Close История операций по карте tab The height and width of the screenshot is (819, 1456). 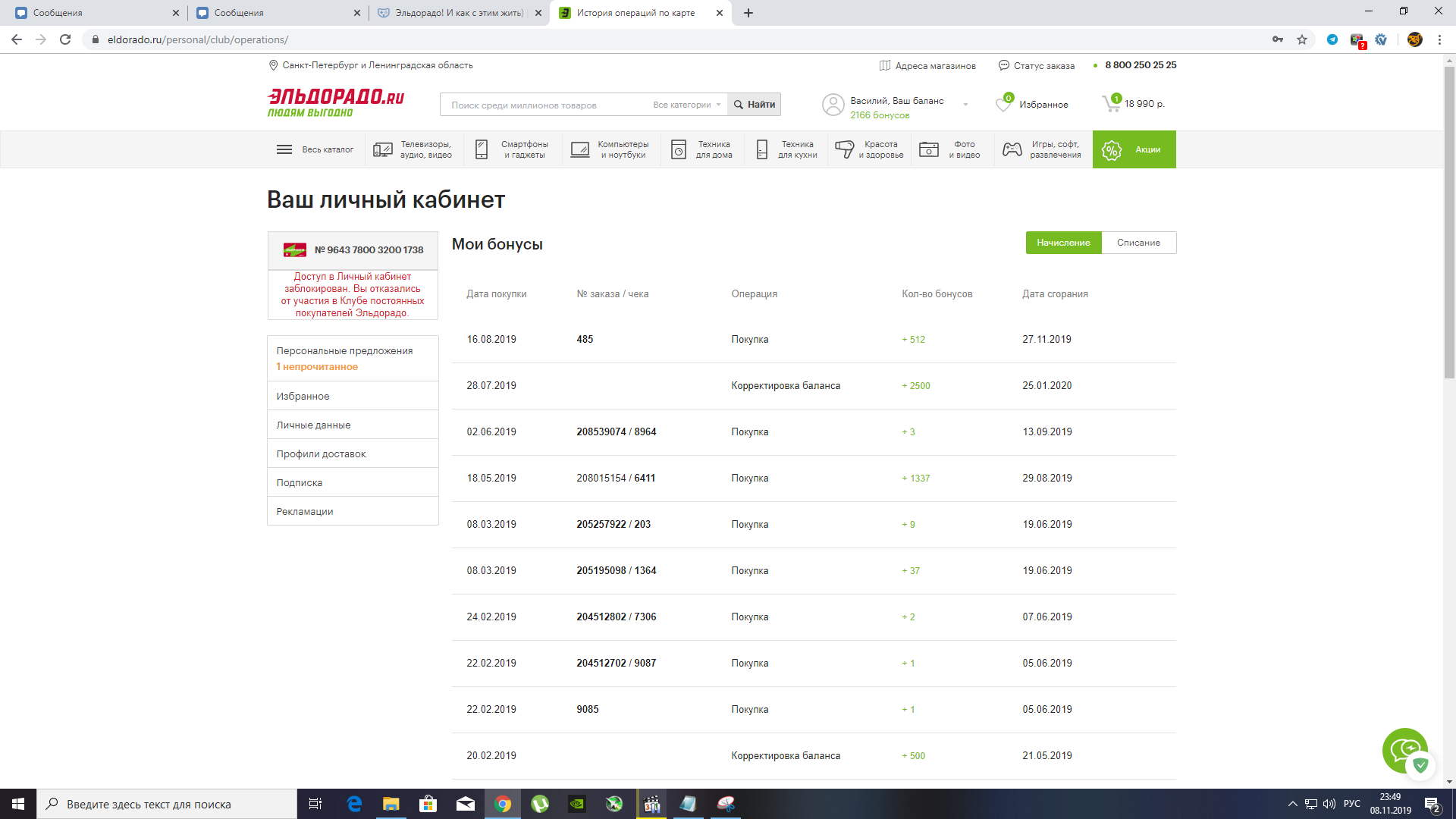[720, 13]
